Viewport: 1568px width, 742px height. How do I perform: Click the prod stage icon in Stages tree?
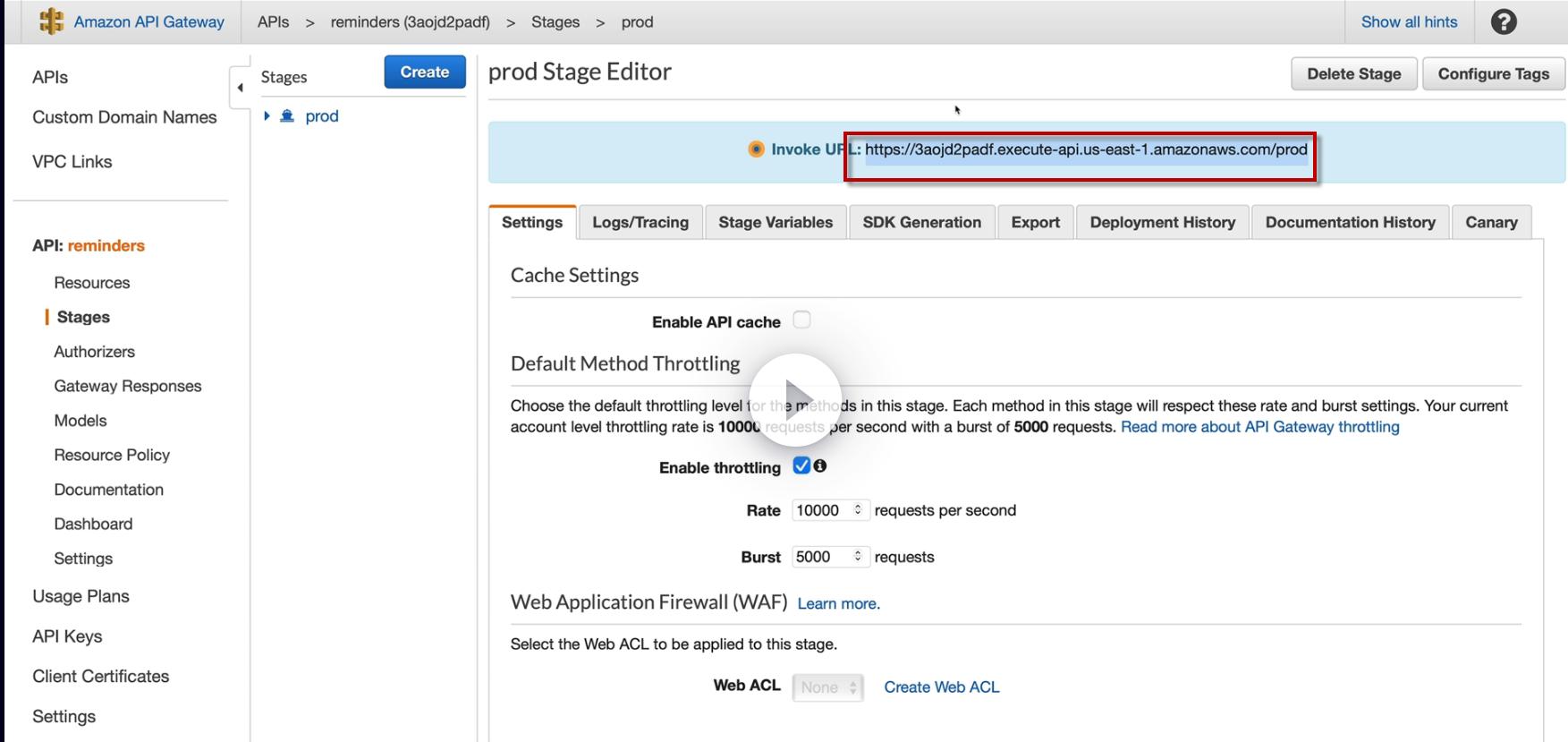(287, 116)
